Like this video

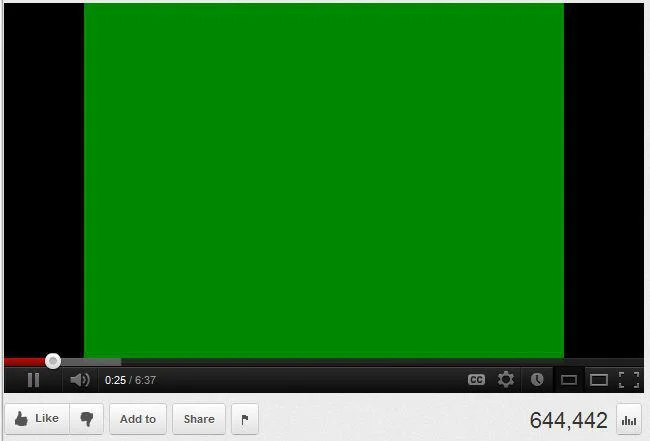(x=37, y=419)
